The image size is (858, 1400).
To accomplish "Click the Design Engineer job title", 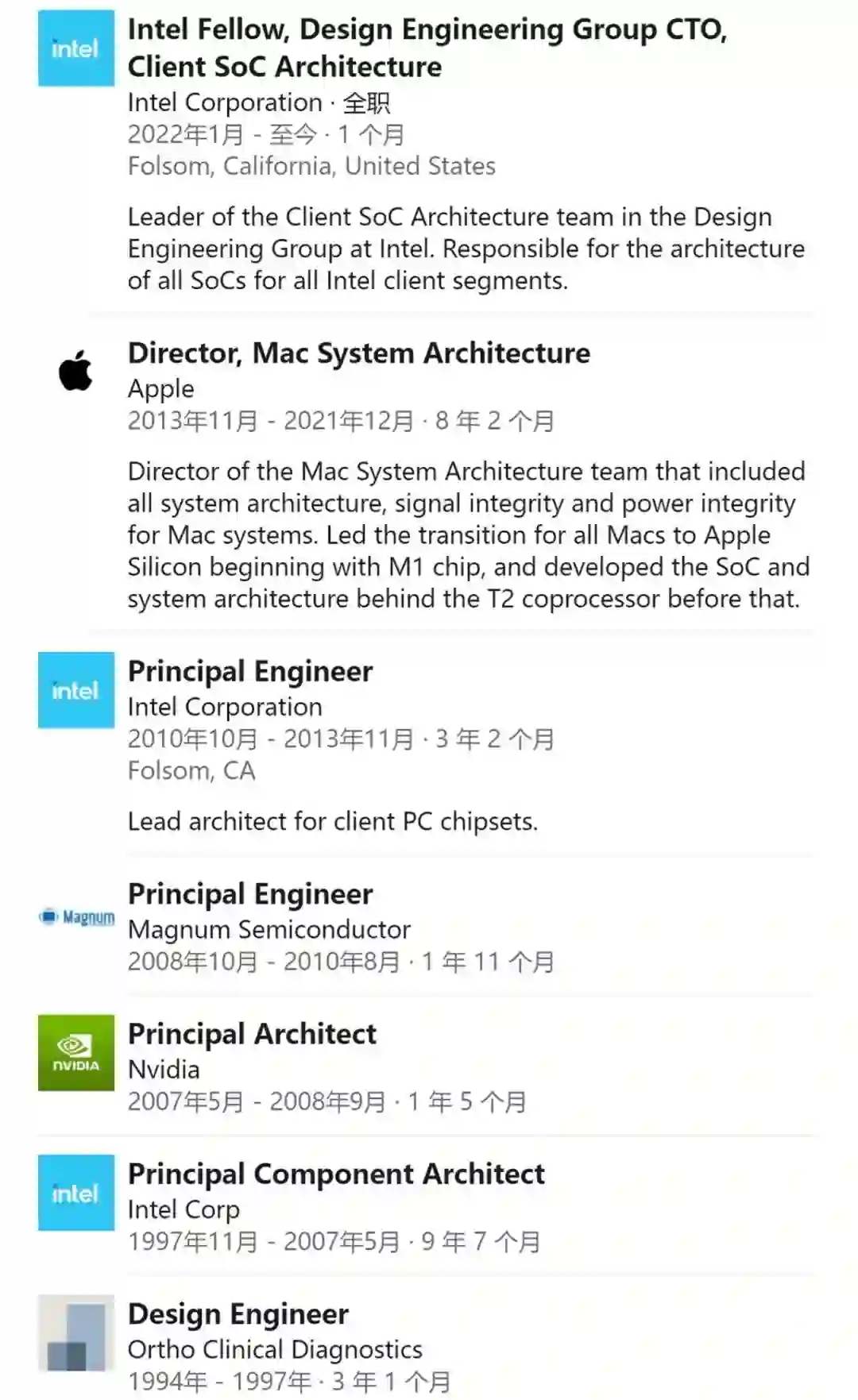I will click(238, 1314).
